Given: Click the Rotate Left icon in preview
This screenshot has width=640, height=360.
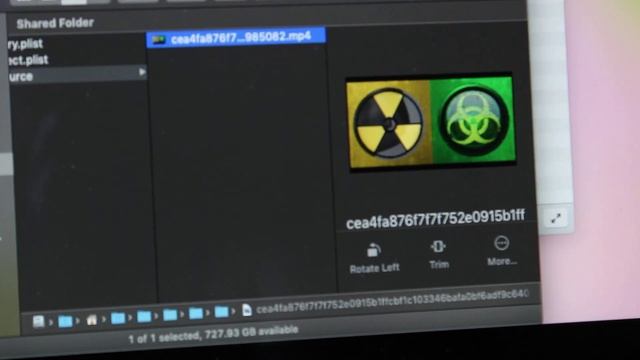Looking at the screenshot, I should (373, 250).
